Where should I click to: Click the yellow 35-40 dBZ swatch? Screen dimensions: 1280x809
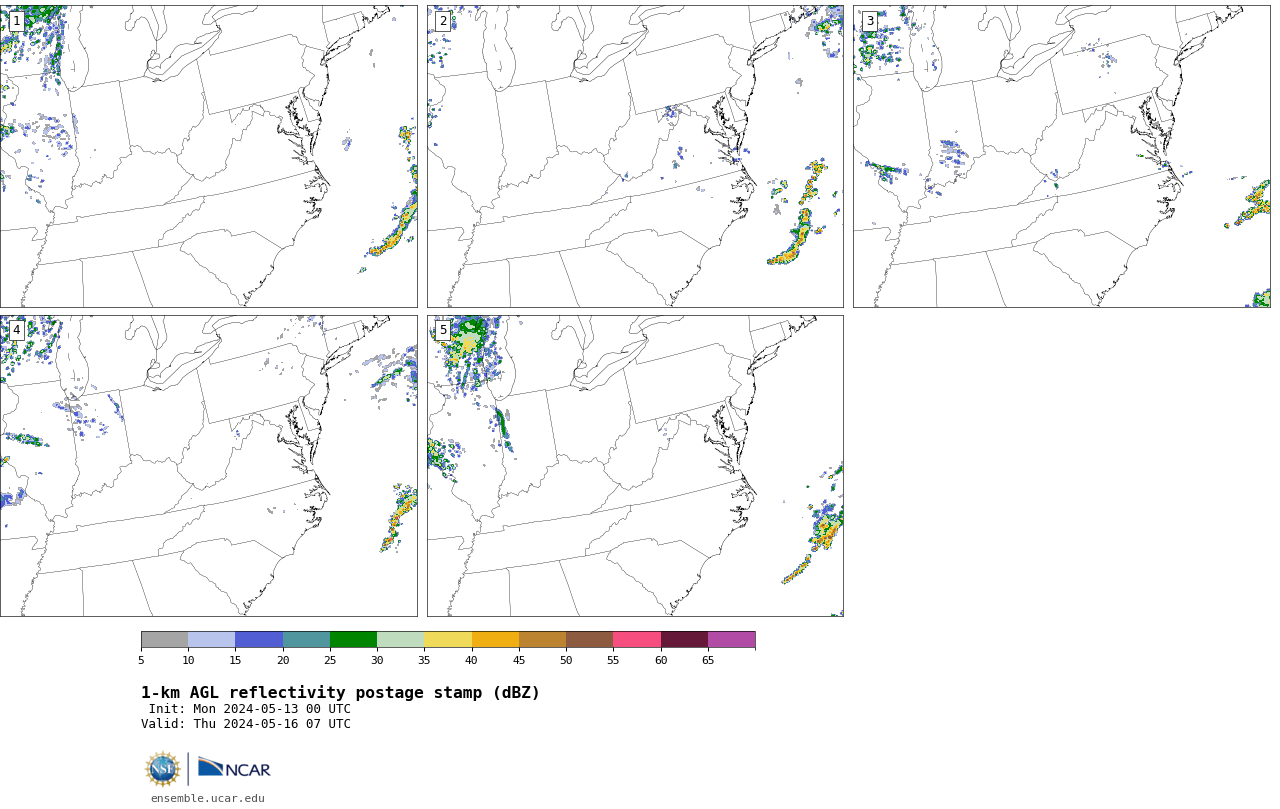pyautogui.click(x=448, y=640)
